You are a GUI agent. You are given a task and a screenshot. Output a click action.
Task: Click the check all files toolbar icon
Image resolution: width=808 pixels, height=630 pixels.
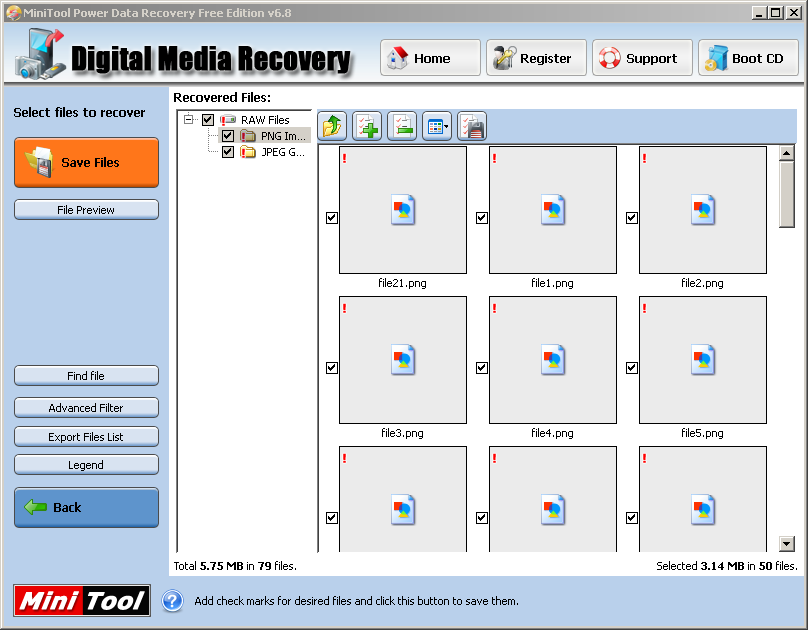pos(367,126)
